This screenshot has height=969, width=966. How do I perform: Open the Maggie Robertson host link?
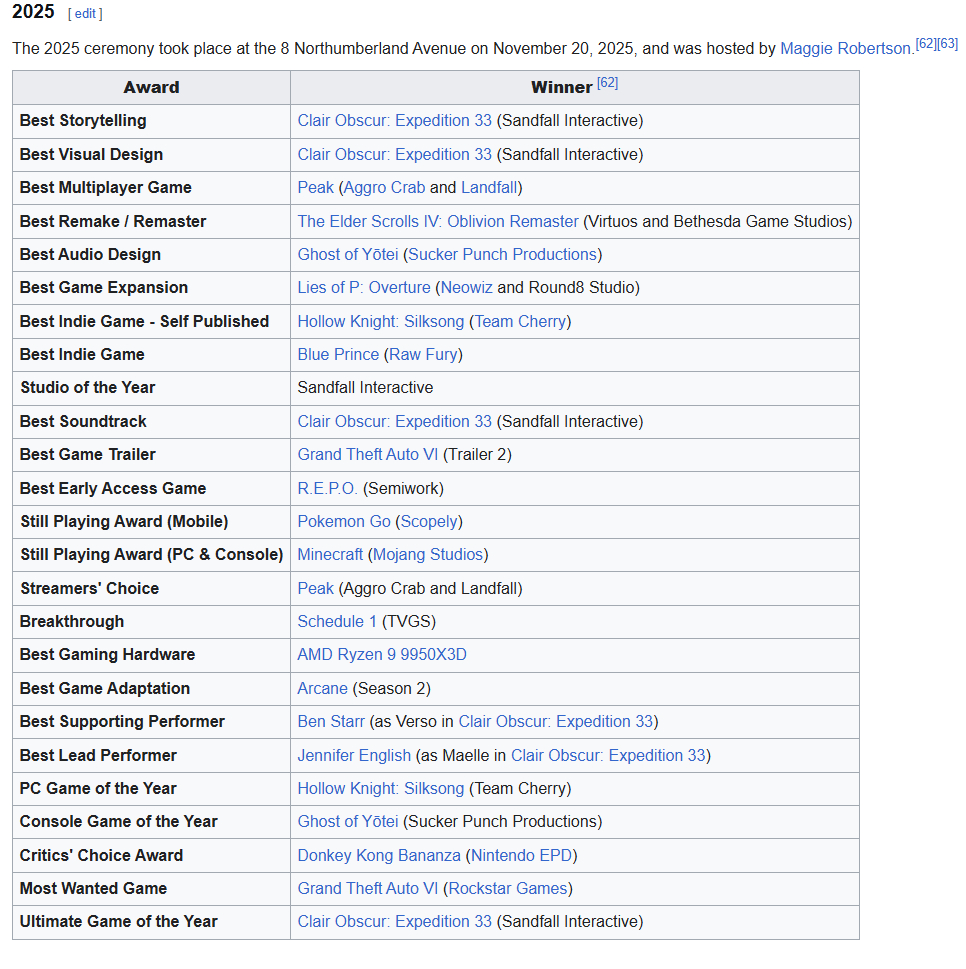(846, 48)
